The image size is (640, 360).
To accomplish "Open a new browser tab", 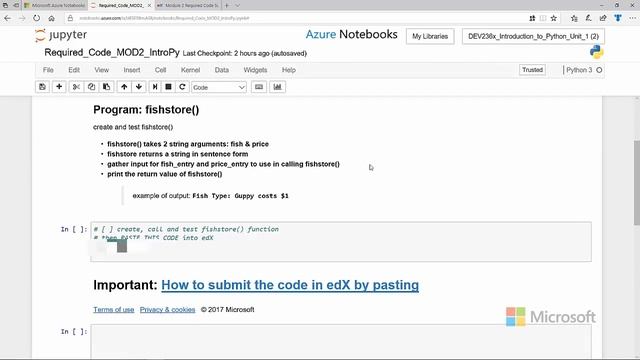I will (x=227, y=5).
